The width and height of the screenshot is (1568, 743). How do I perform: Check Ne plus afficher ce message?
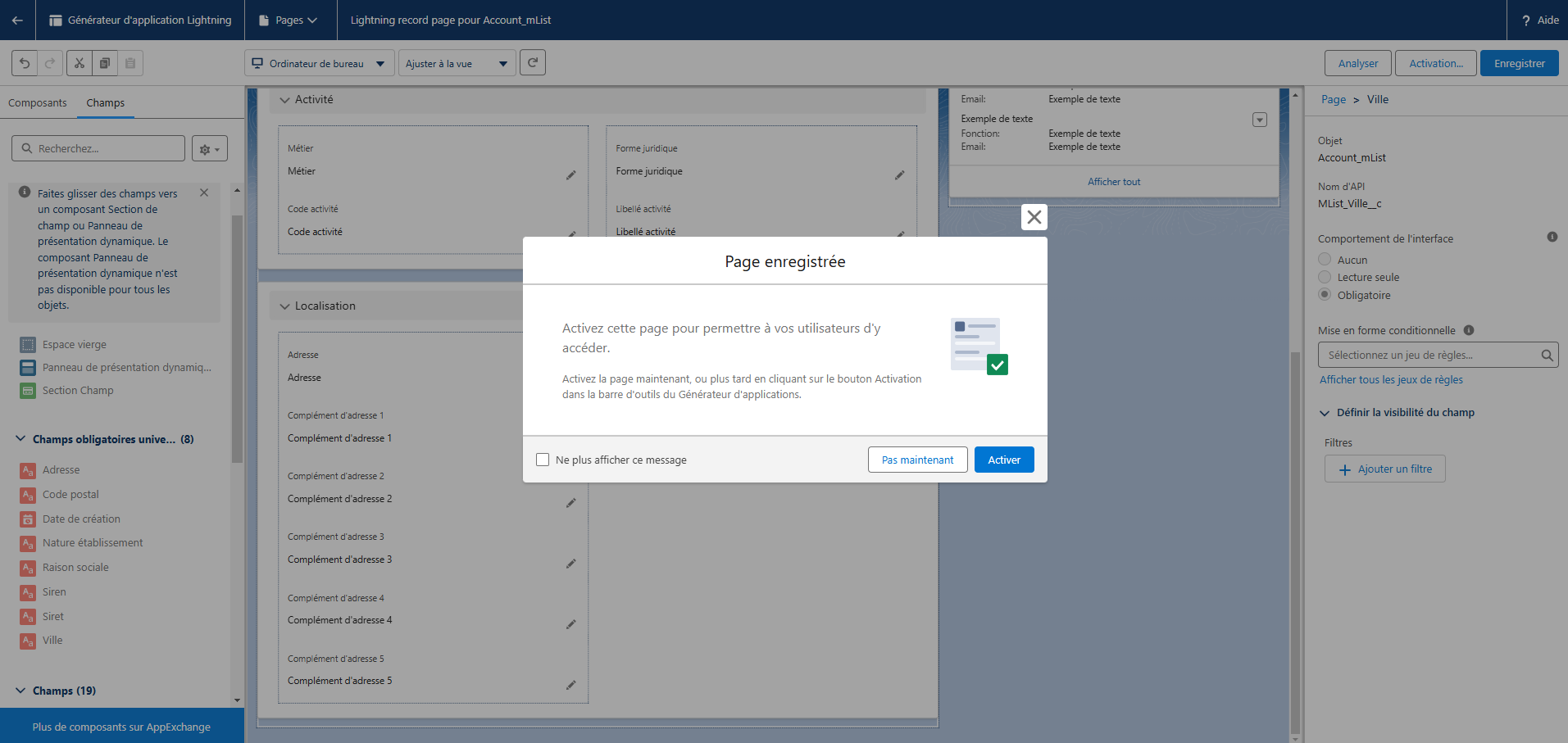(x=543, y=460)
